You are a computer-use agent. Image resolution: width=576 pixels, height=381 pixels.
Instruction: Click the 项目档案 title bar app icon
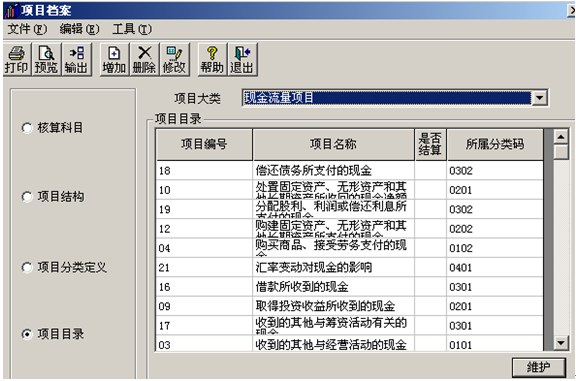click(x=11, y=10)
